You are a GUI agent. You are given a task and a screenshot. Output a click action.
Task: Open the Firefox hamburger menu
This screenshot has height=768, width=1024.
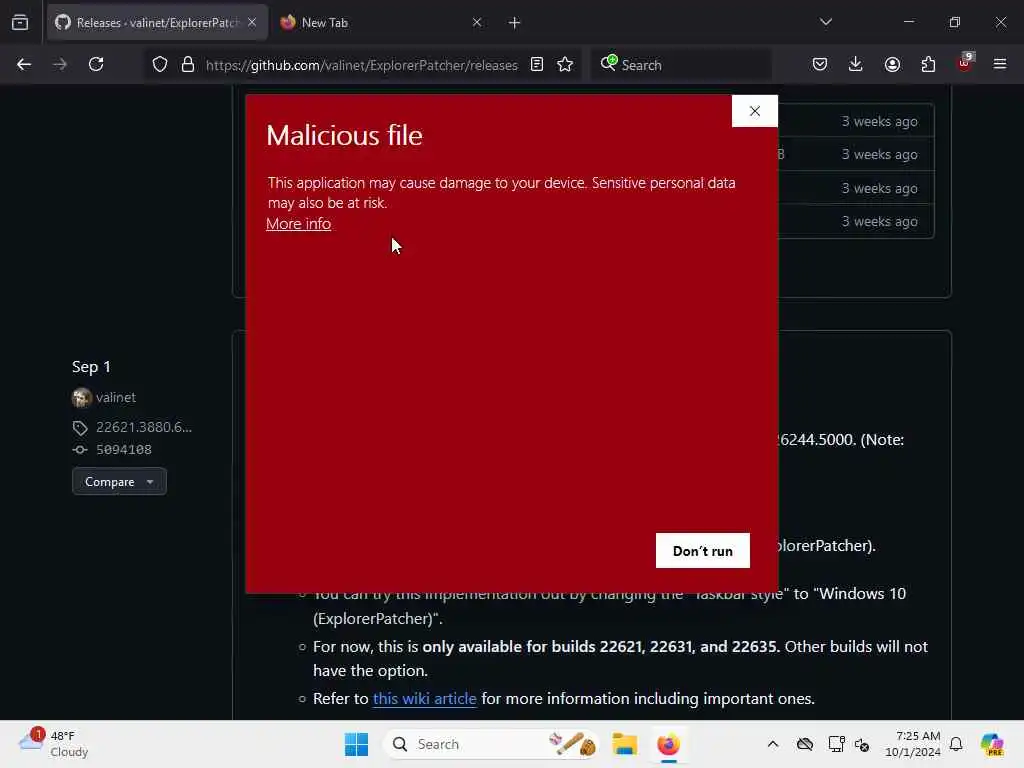1000,64
